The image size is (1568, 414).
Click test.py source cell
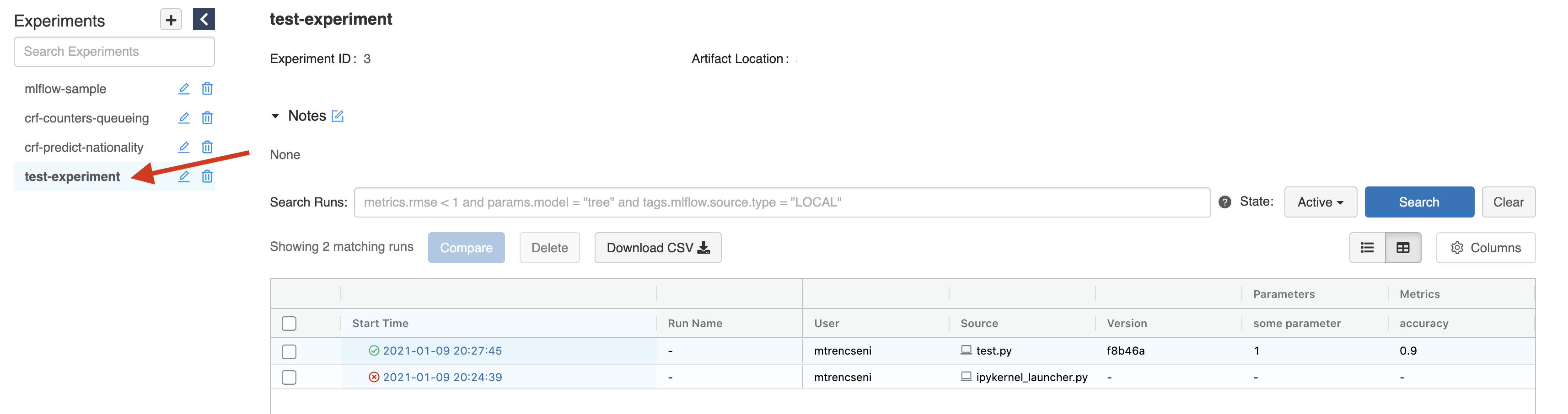tap(994, 351)
